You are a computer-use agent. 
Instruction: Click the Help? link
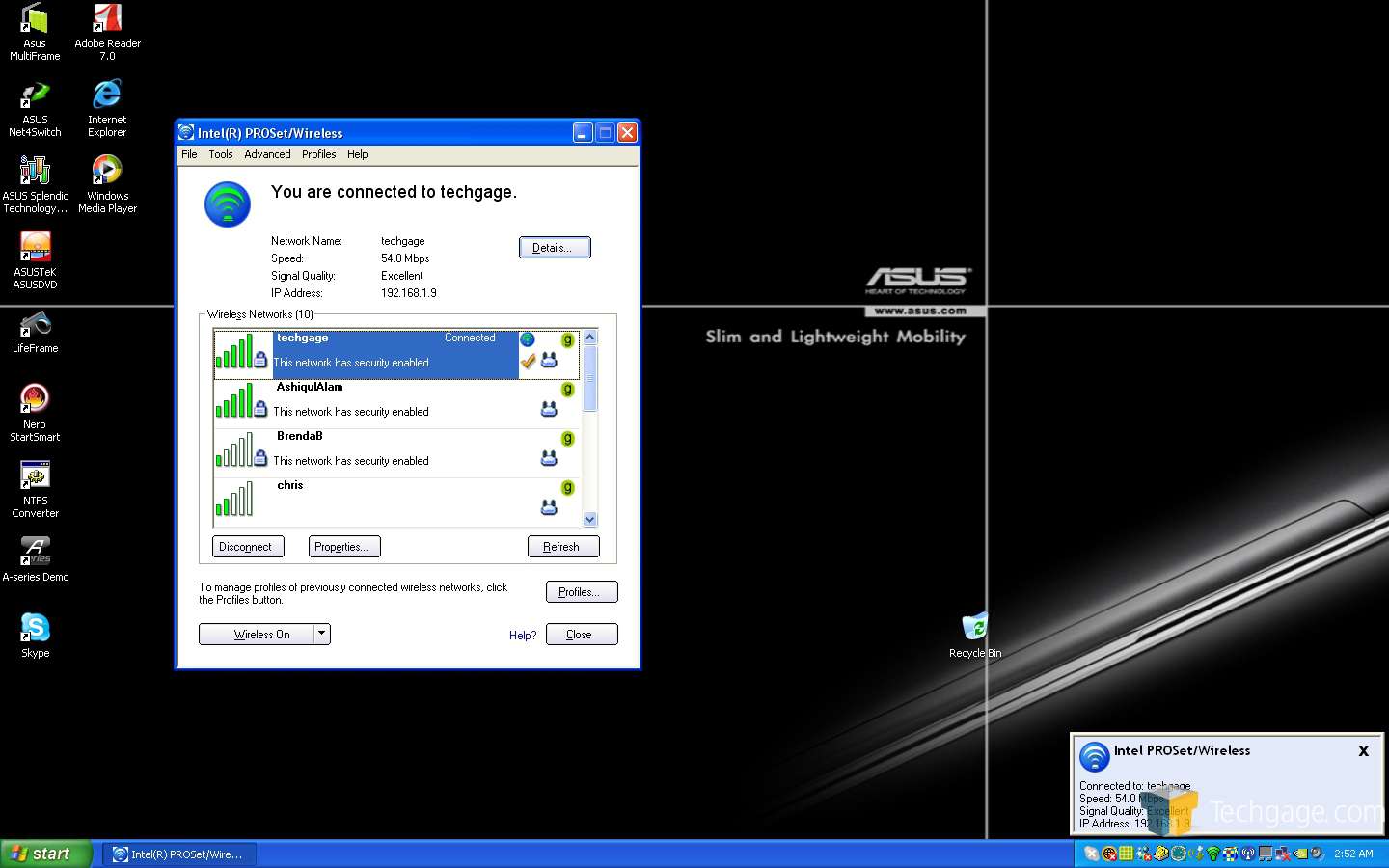(x=523, y=636)
